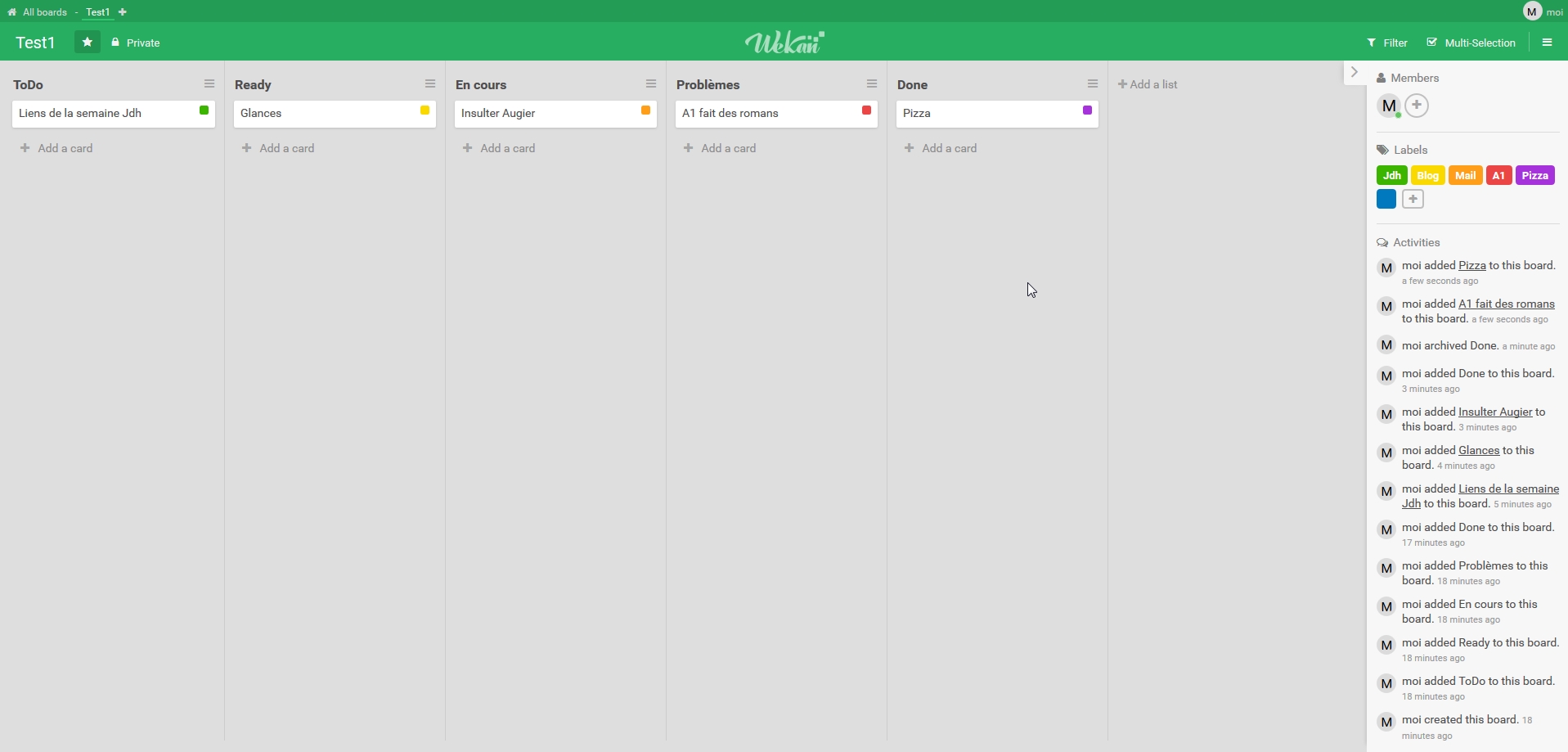Click the yellow label dot on Glances card

[x=425, y=110]
